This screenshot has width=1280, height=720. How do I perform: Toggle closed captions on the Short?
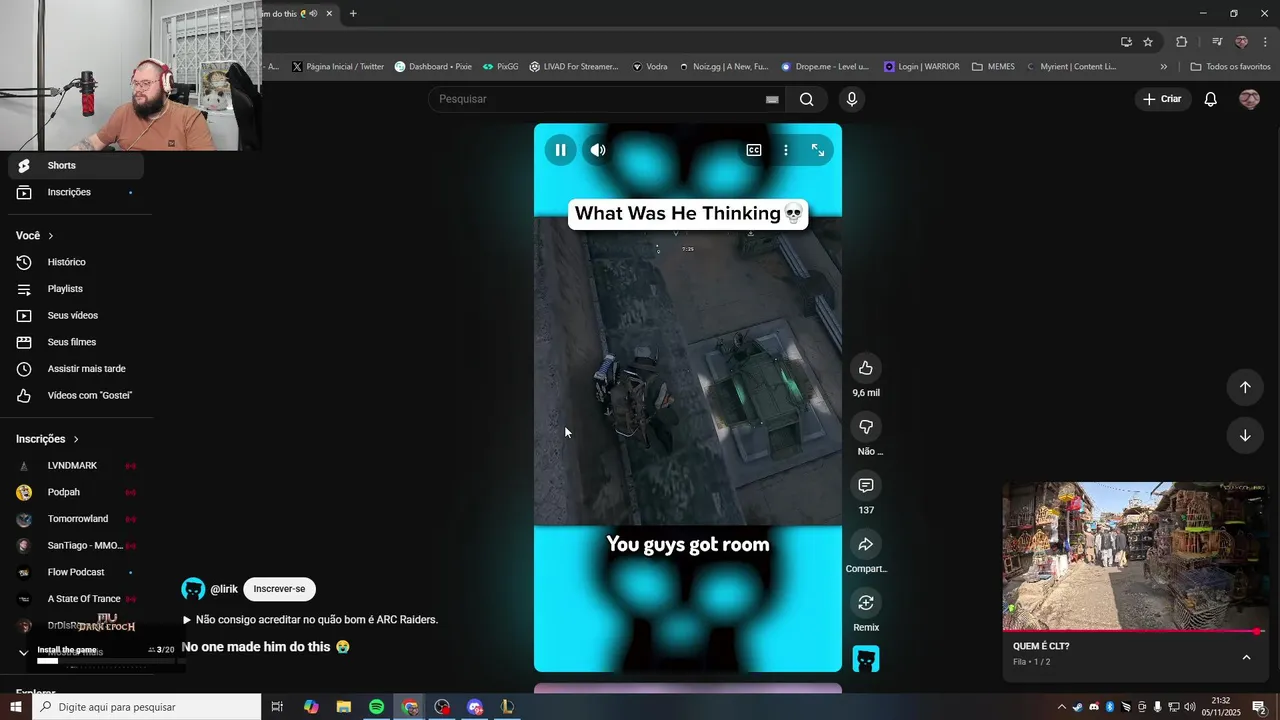click(754, 150)
